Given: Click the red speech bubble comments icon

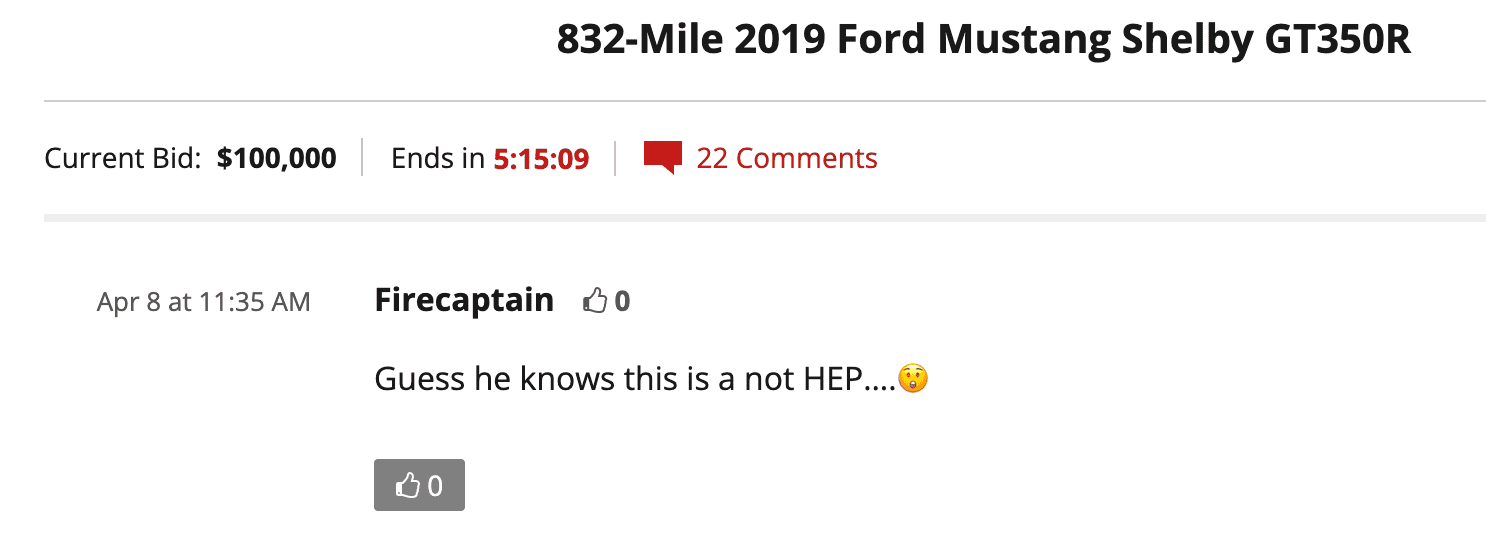Looking at the screenshot, I should pyautogui.click(x=662, y=158).
